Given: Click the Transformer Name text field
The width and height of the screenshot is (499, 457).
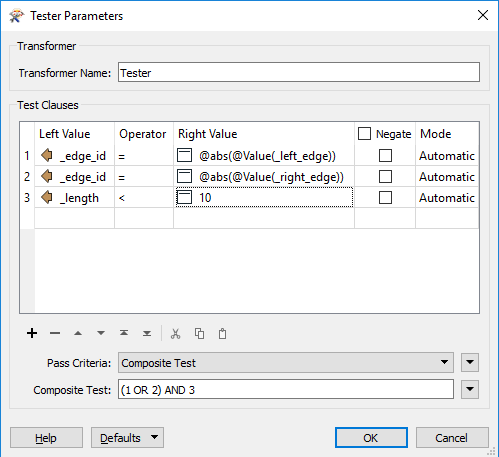Looking at the screenshot, I should click(299, 72).
